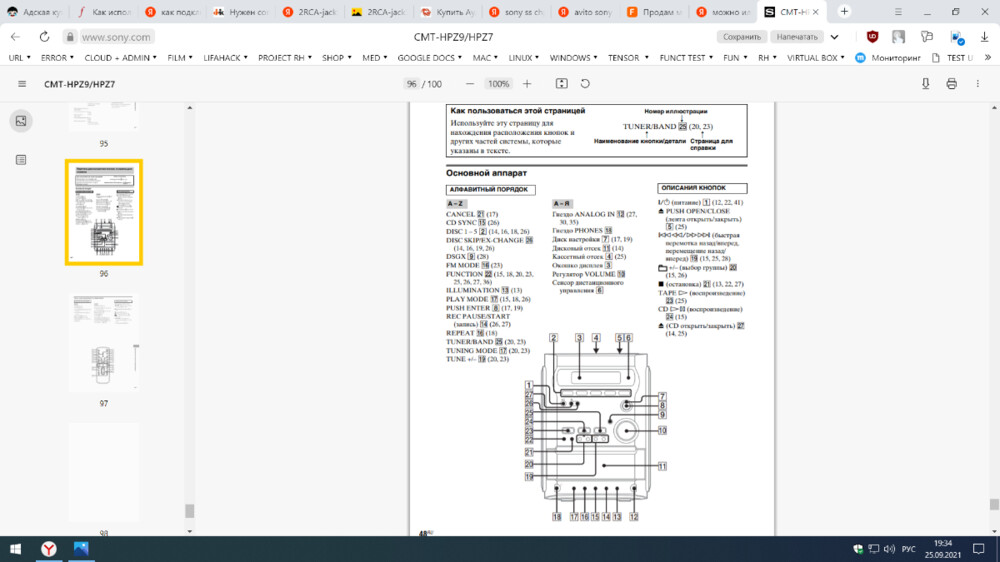This screenshot has height=562, width=1000.
Task: Expand the FILM bookmarks folder
Action: 180,57
